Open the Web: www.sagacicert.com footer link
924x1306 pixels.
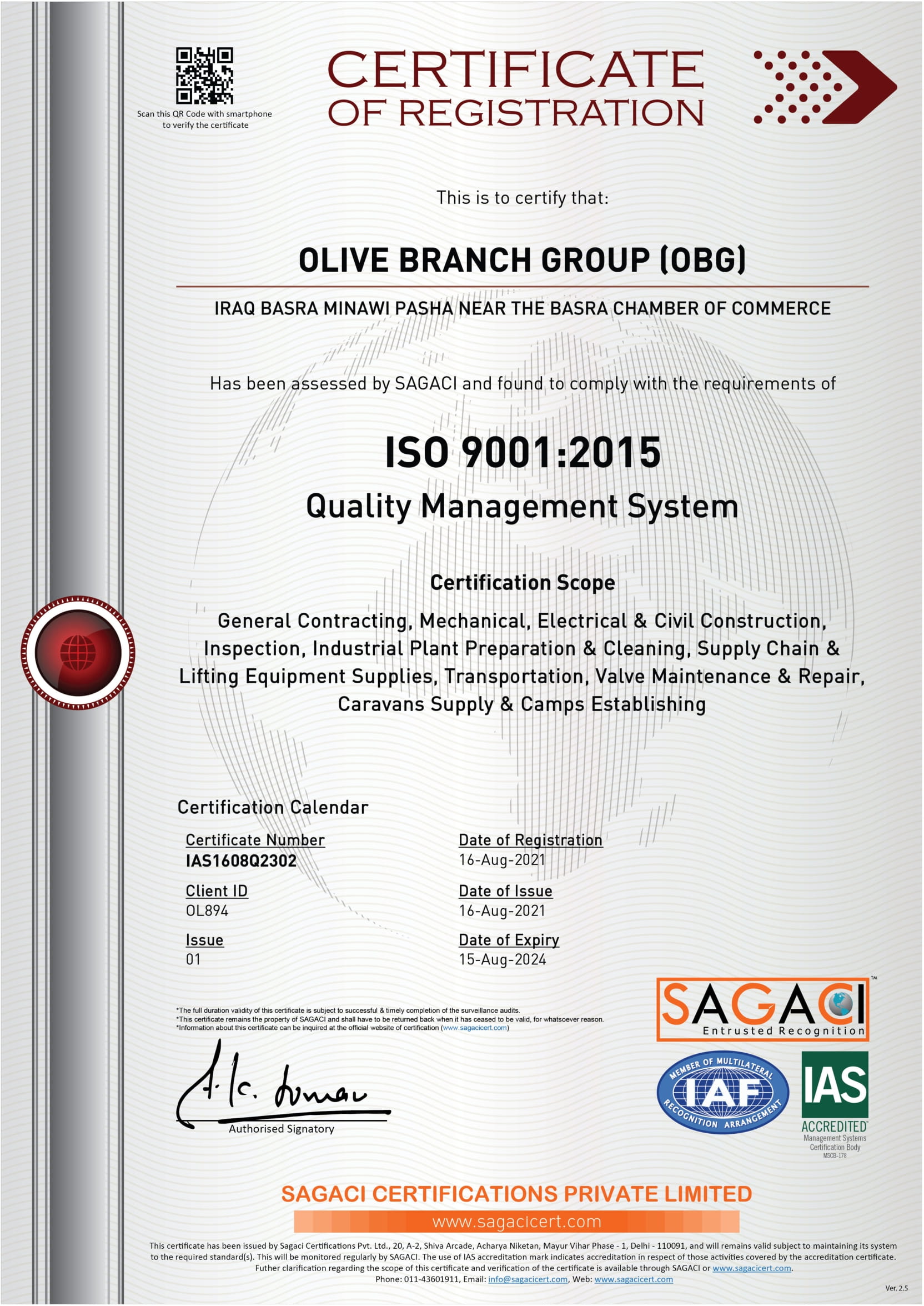click(633, 1279)
